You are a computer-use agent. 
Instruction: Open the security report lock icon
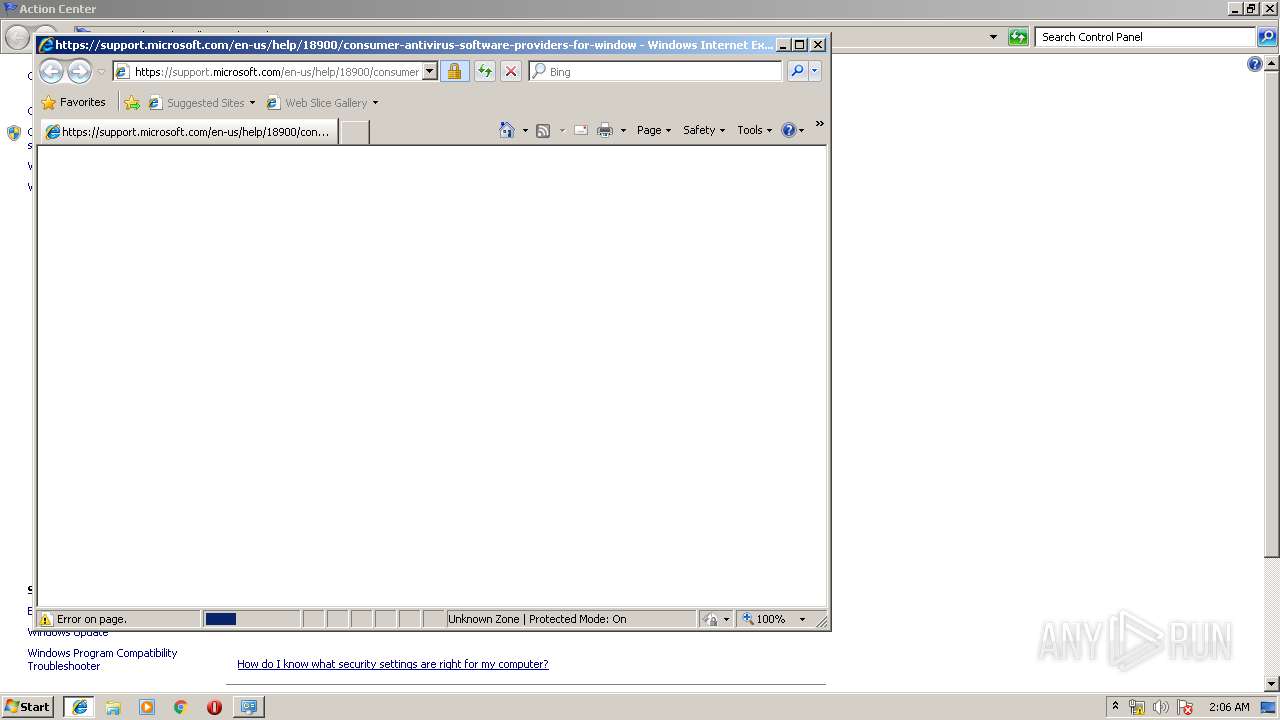(454, 72)
